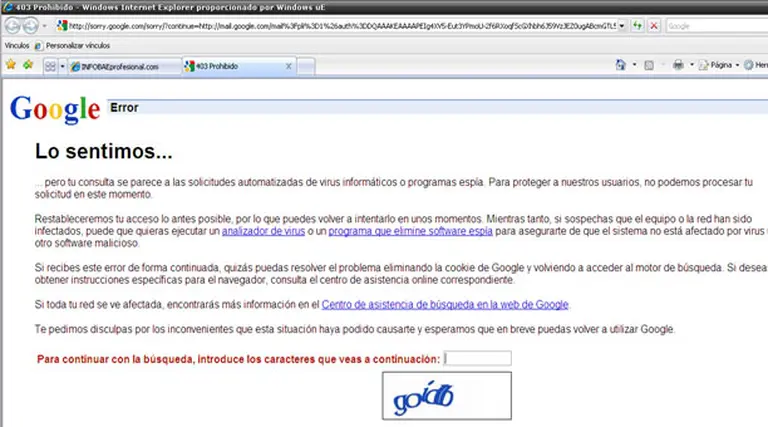Go back with the browser Back arrow

click(x=13, y=25)
